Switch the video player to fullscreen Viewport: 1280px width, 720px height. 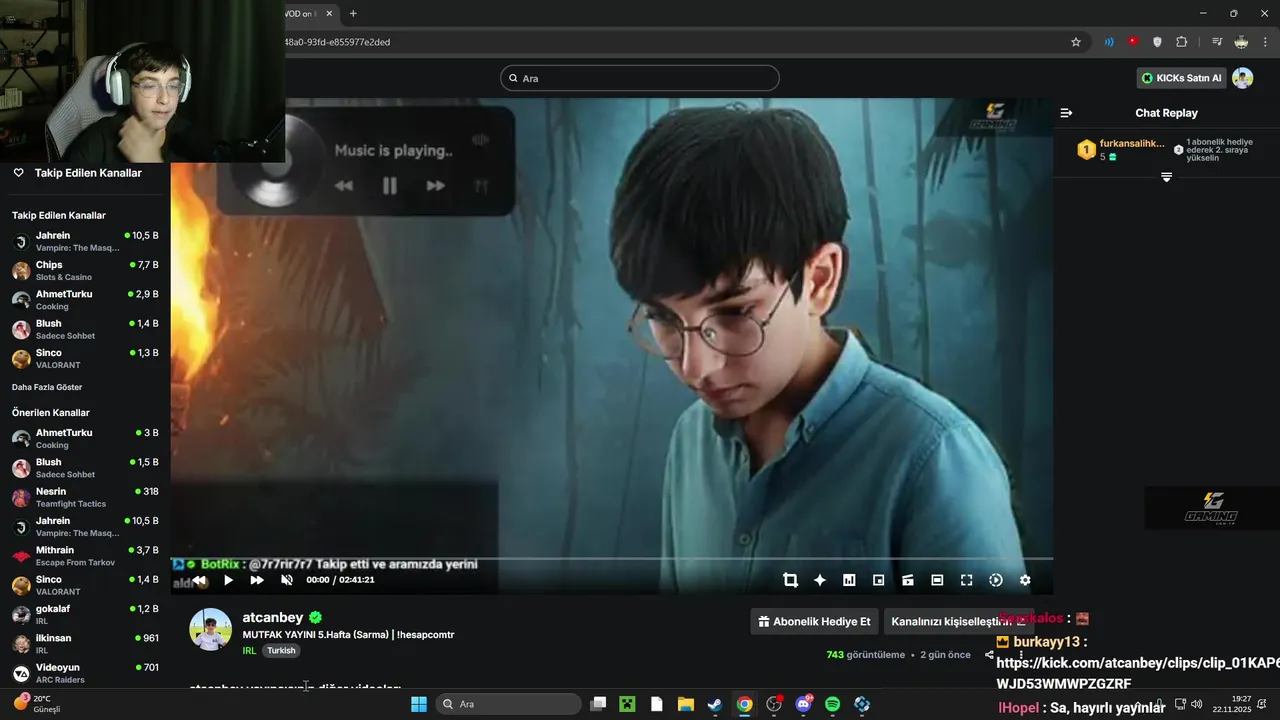click(x=966, y=580)
